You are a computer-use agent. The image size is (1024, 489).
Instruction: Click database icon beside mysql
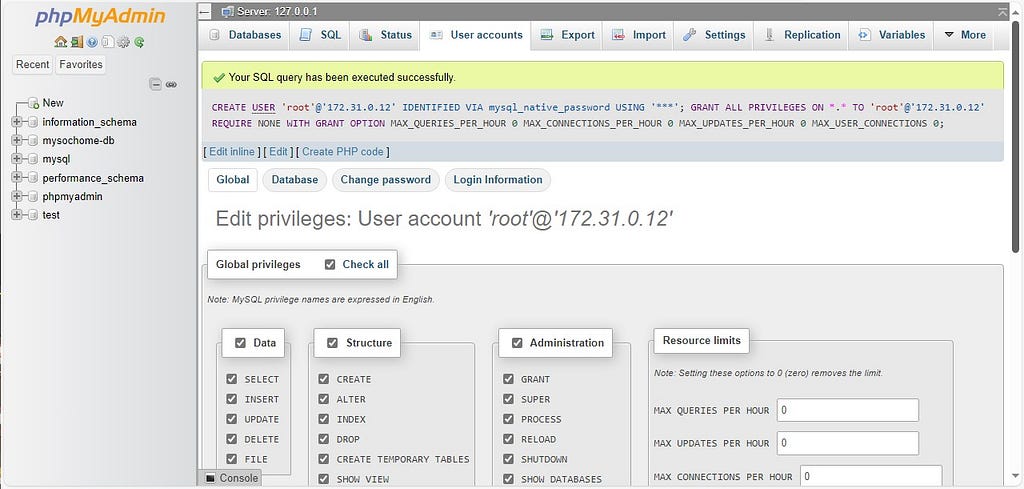[32, 159]
